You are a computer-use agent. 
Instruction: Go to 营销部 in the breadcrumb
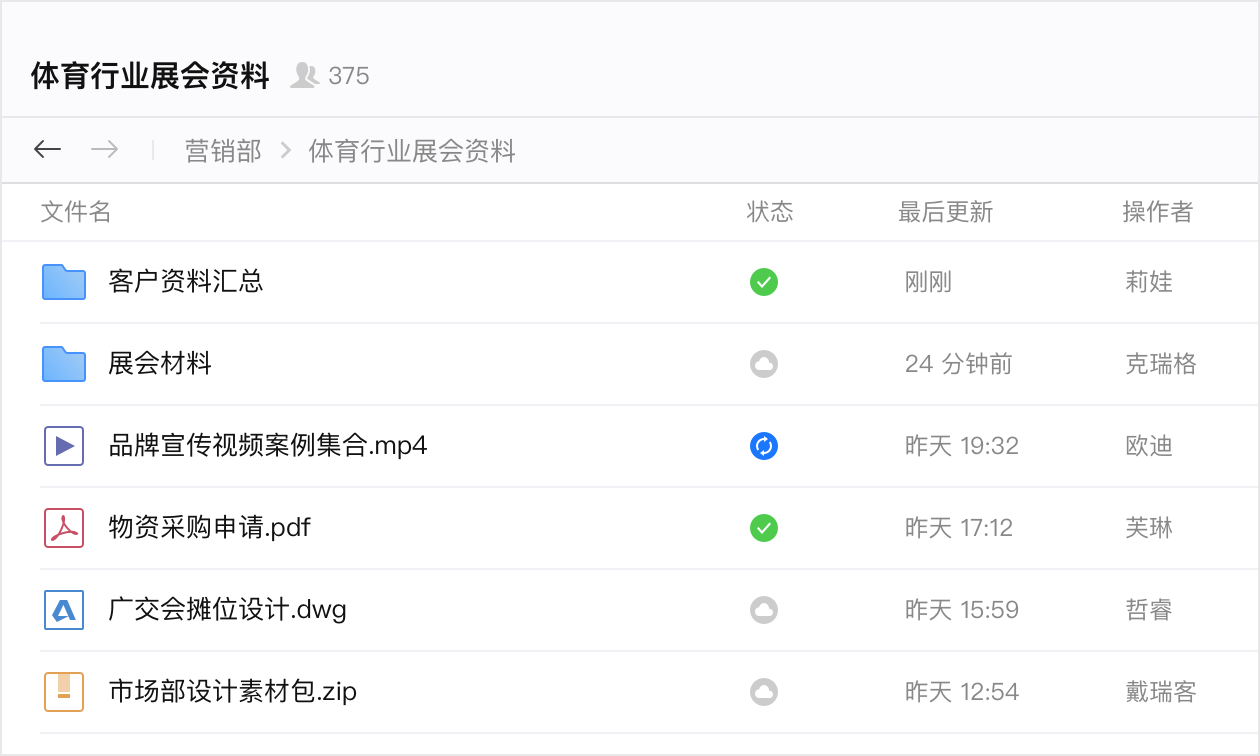pos(223,151)
